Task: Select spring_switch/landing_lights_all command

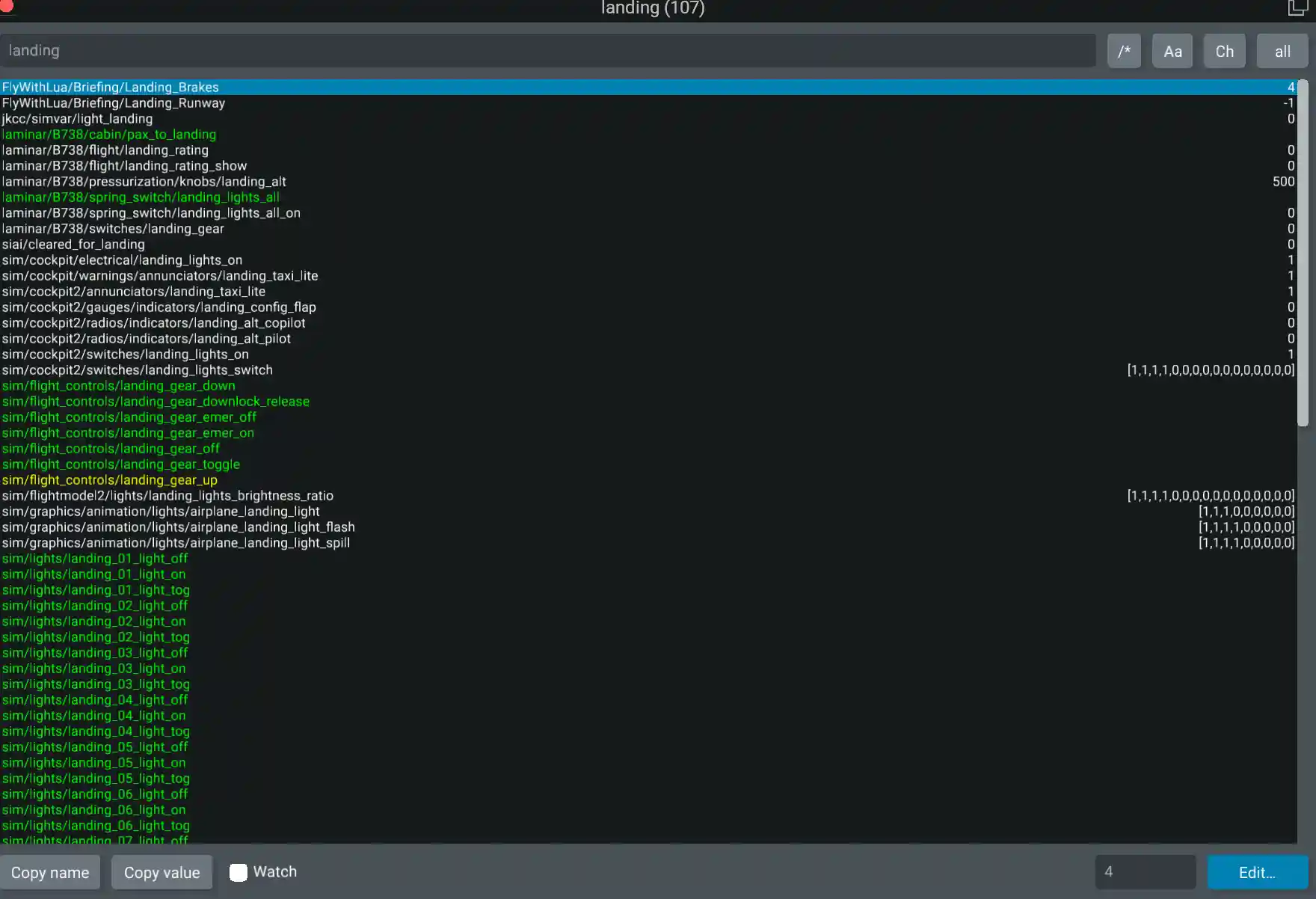Action: pyautogui.click(x=648, y=197)
